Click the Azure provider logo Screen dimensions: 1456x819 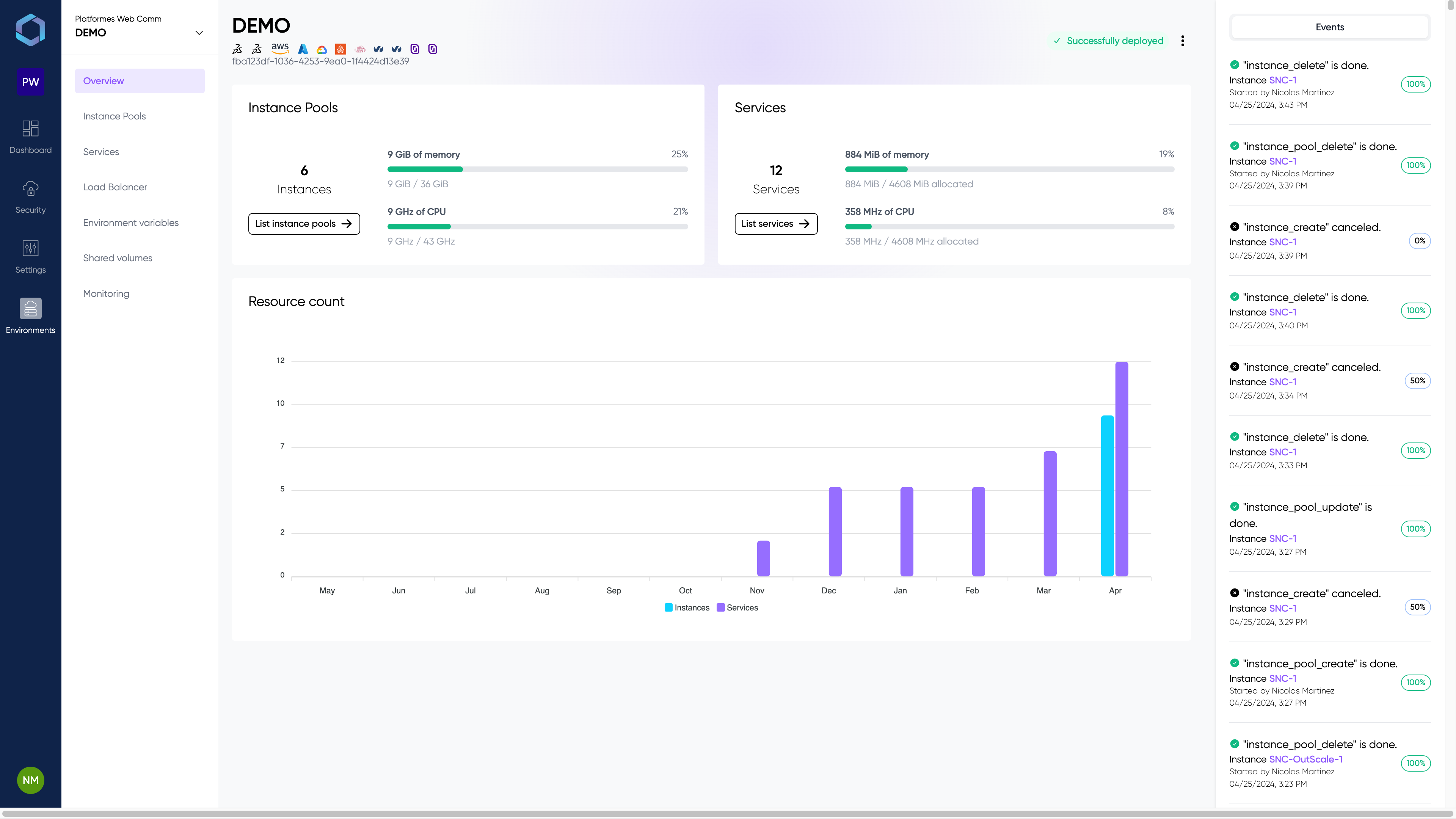(303, 49)
